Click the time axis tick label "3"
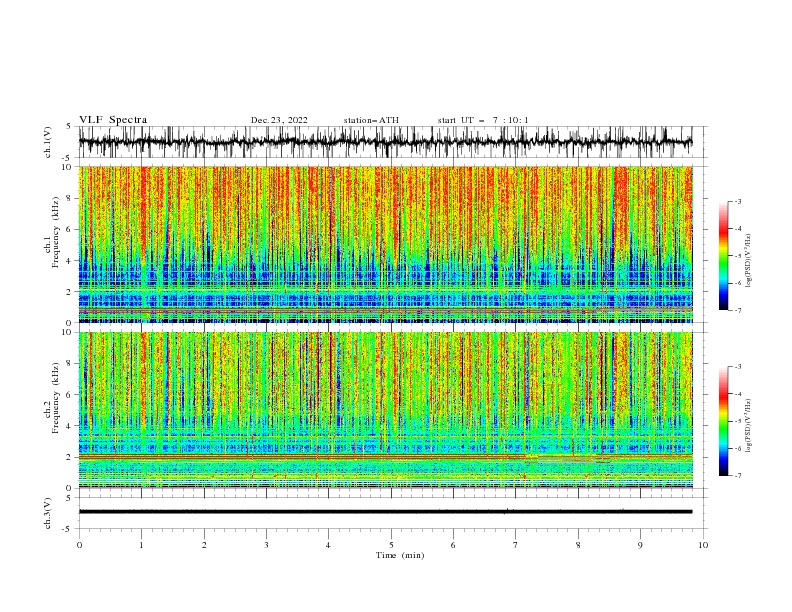The image size is (792, 612). (266, 545)
